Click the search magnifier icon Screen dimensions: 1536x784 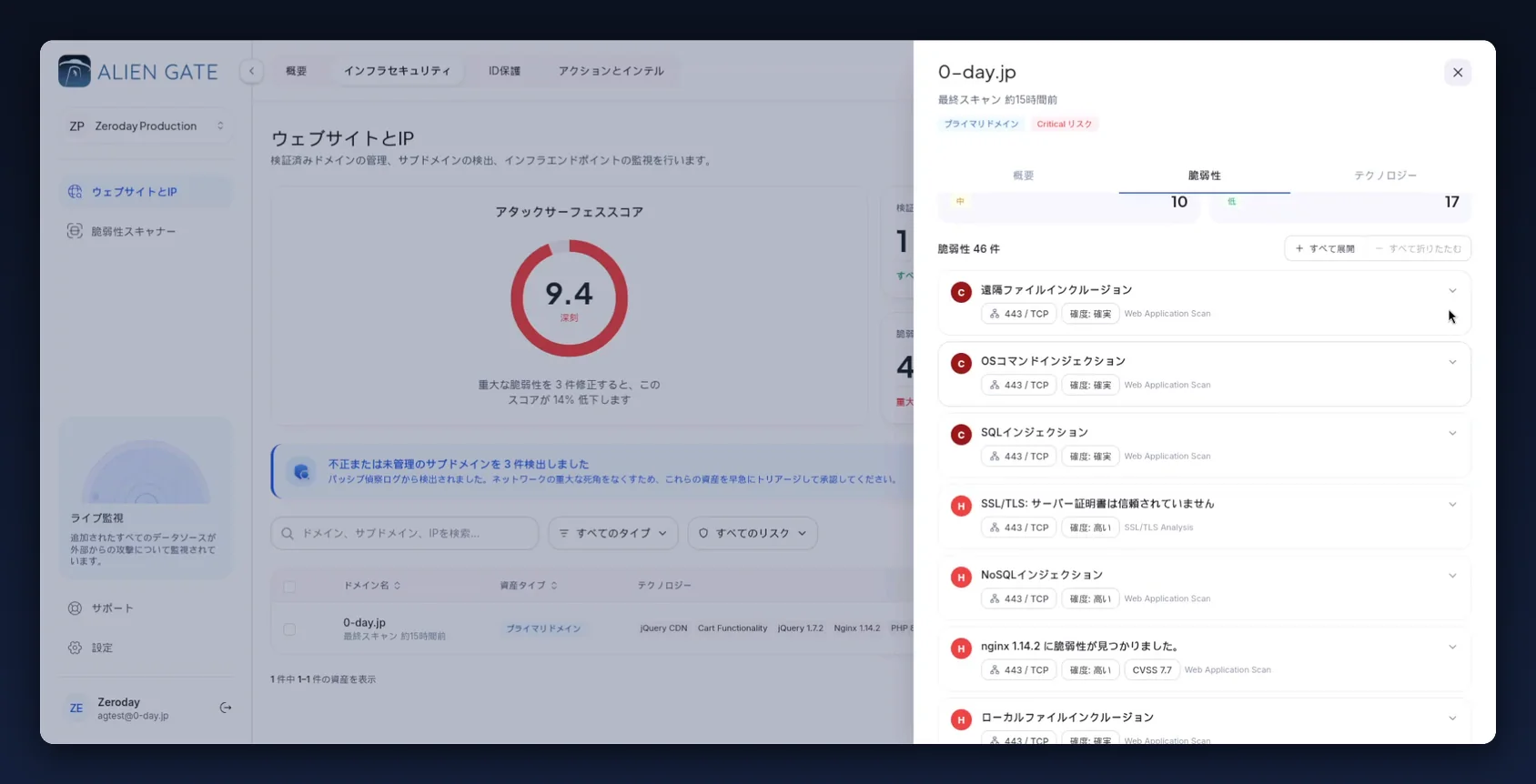288,533
